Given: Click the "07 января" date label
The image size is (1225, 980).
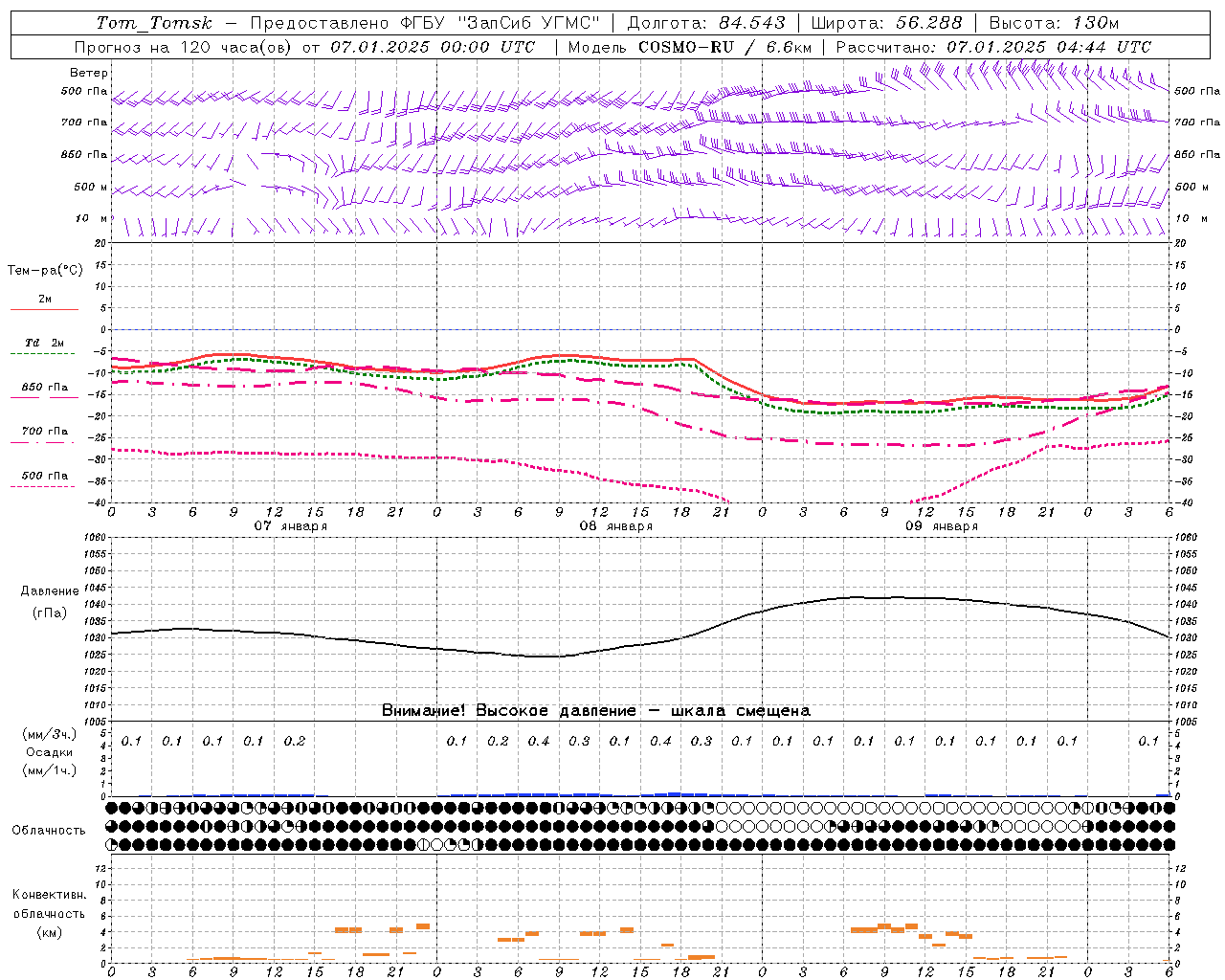Looking at the screenshot, I should coord(291,526).
